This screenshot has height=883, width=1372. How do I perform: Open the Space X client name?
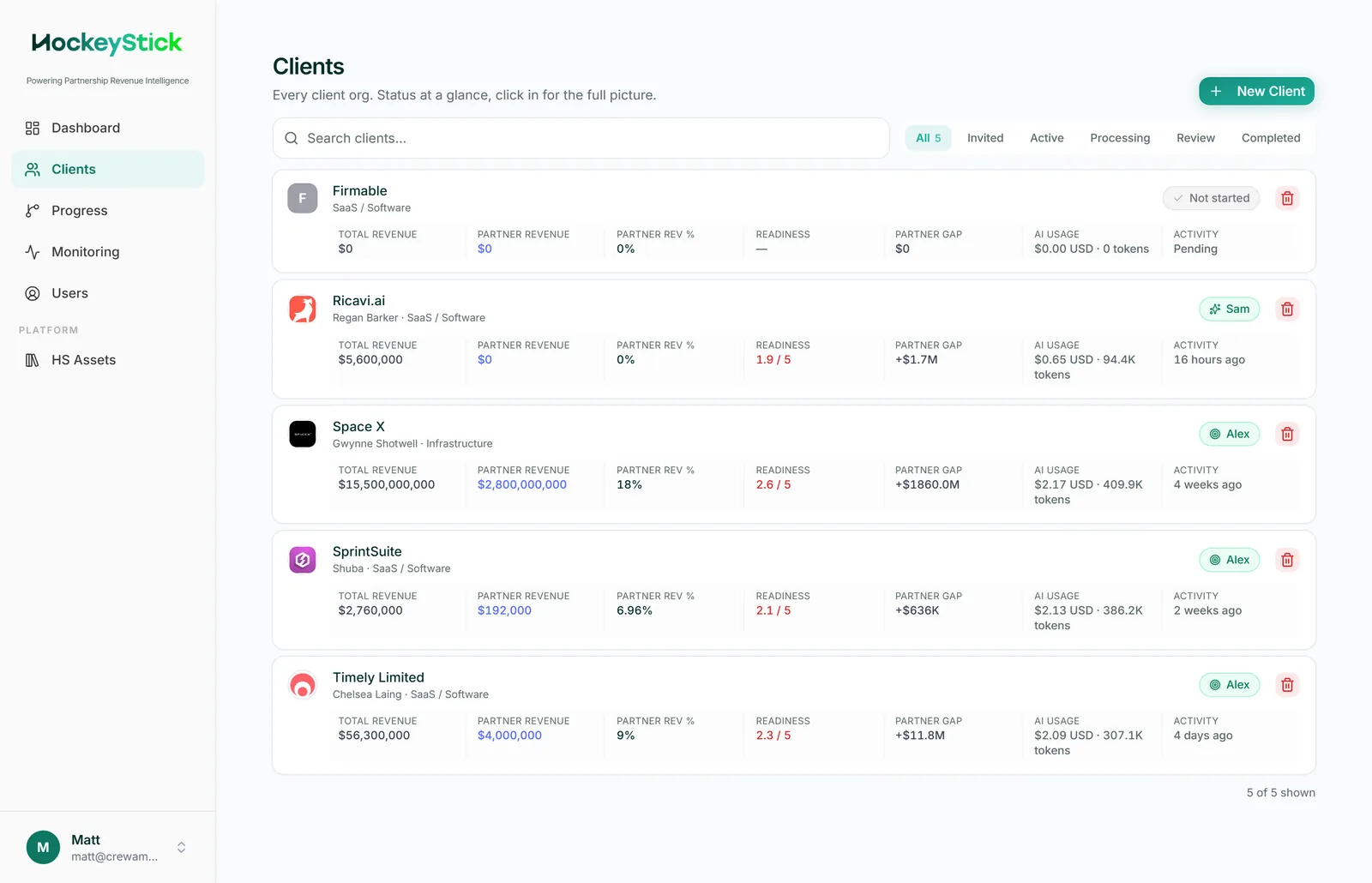click(358, 426)
